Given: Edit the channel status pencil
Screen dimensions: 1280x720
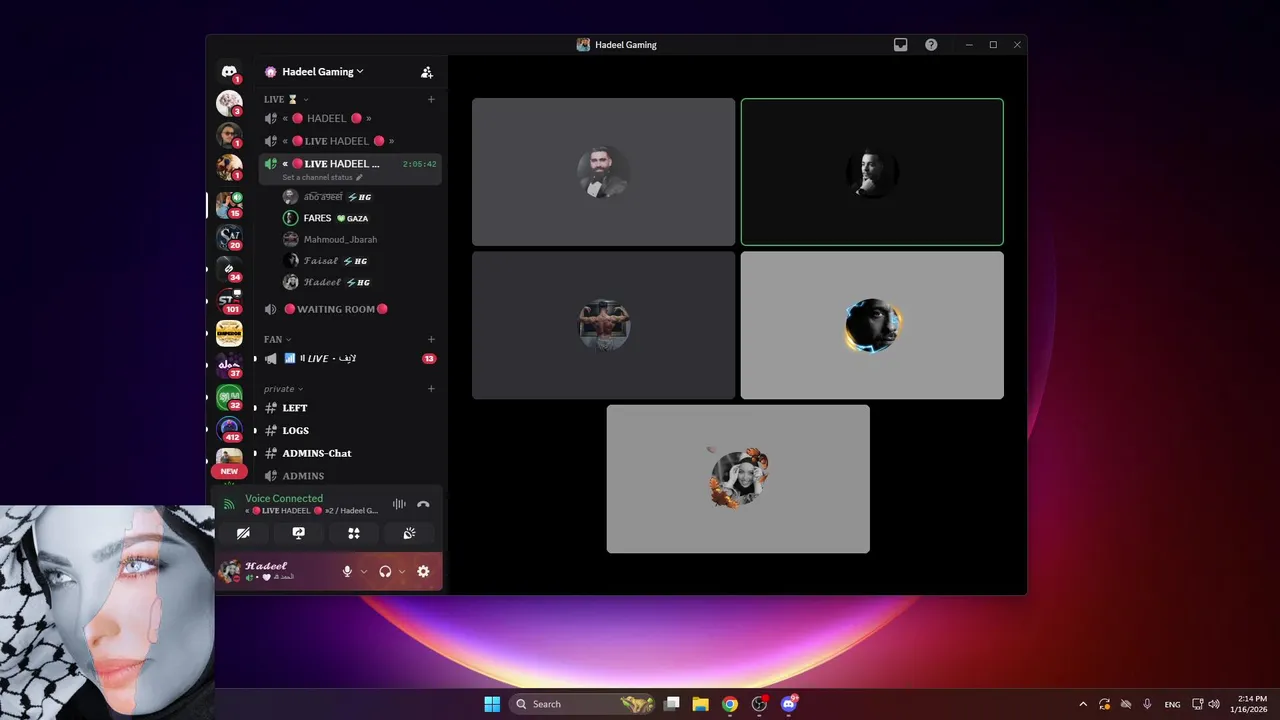Looking at the screenshot, I should (x=359, y=177).
